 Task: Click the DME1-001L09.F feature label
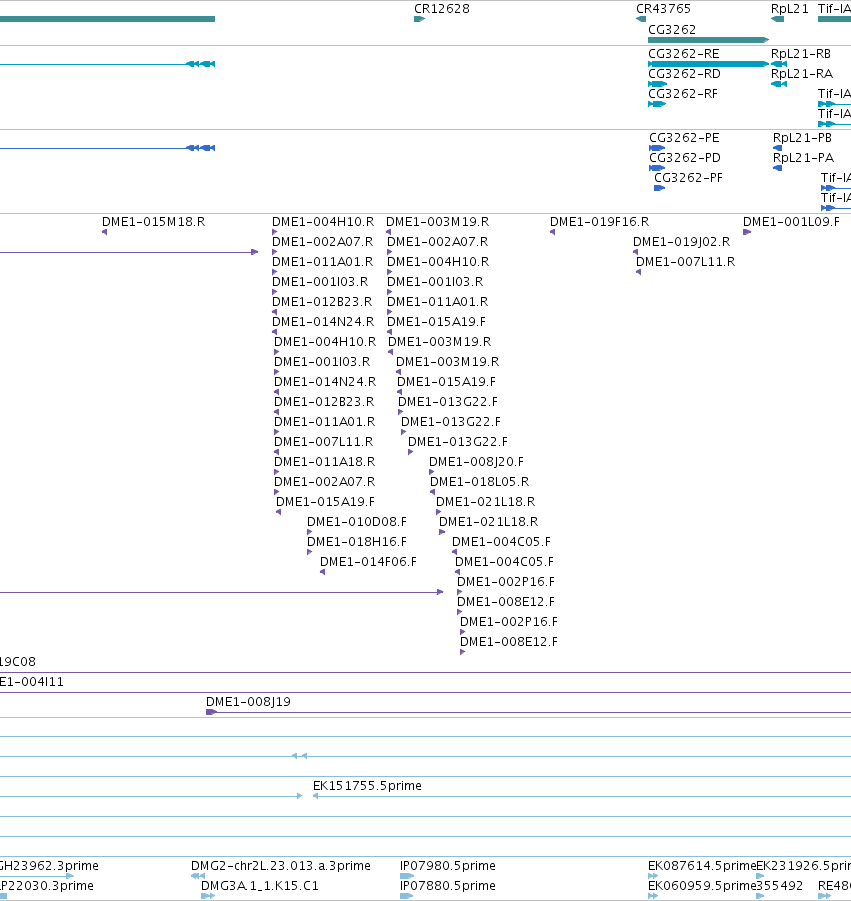click(x=791, y=222)
